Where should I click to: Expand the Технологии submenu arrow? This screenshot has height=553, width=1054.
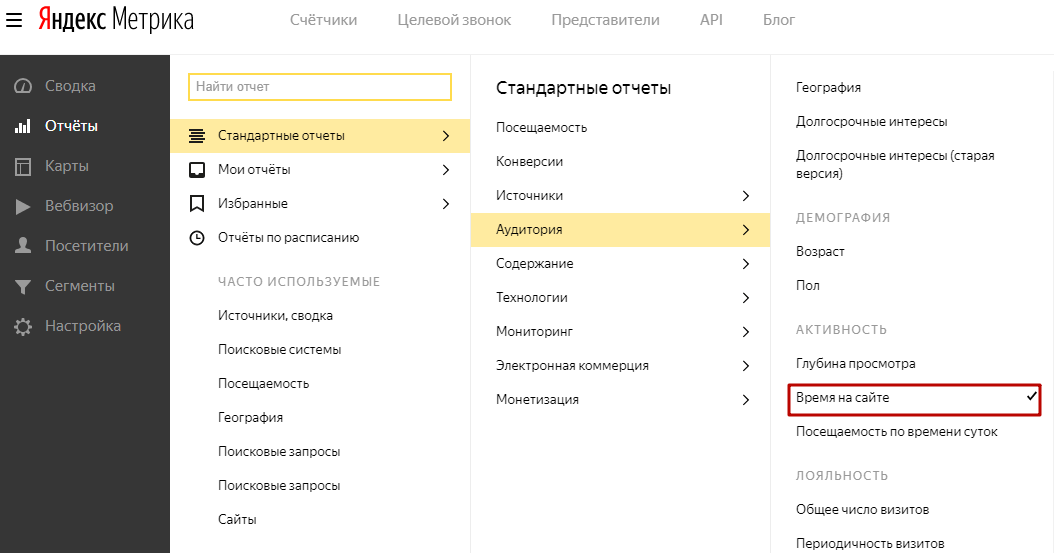click(745, 298)
